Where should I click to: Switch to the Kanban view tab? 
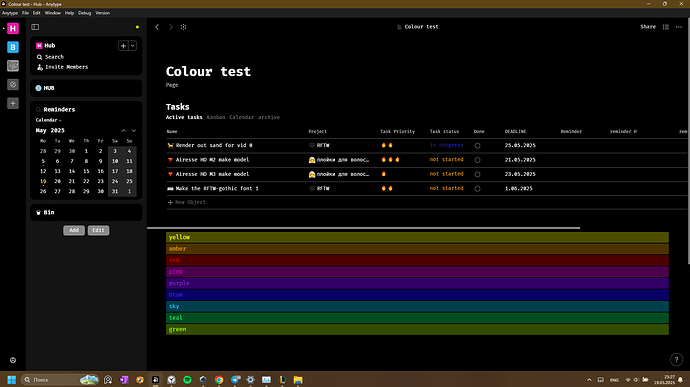point(216,118)
